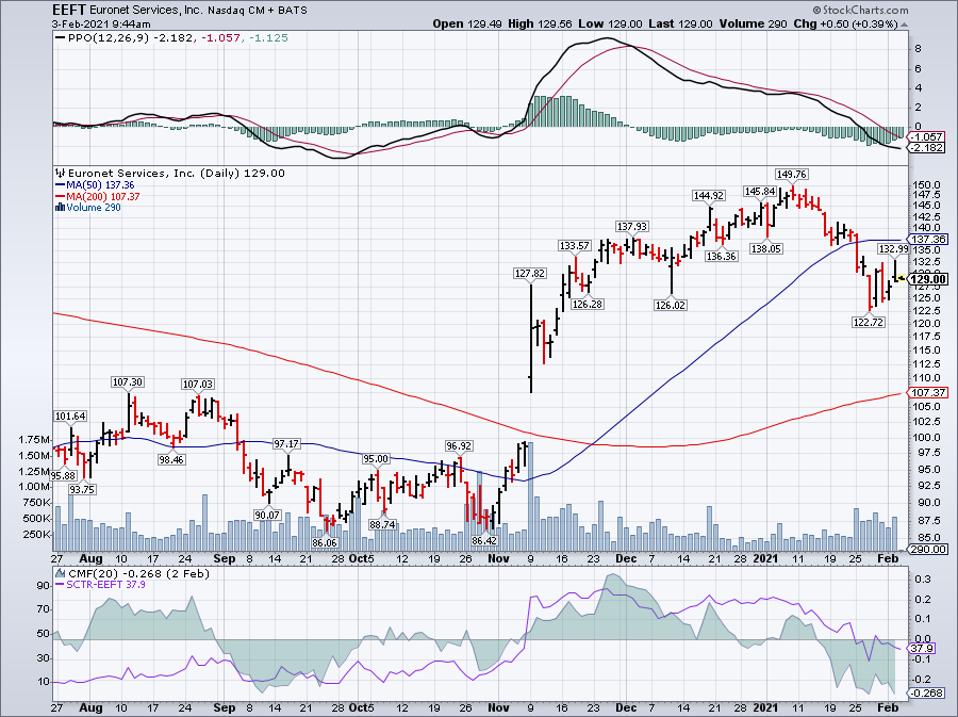Click the red MA(200) legend line swatch
Image resolution: width=958 pixels, height=717 pixels.
click(60, 197)
